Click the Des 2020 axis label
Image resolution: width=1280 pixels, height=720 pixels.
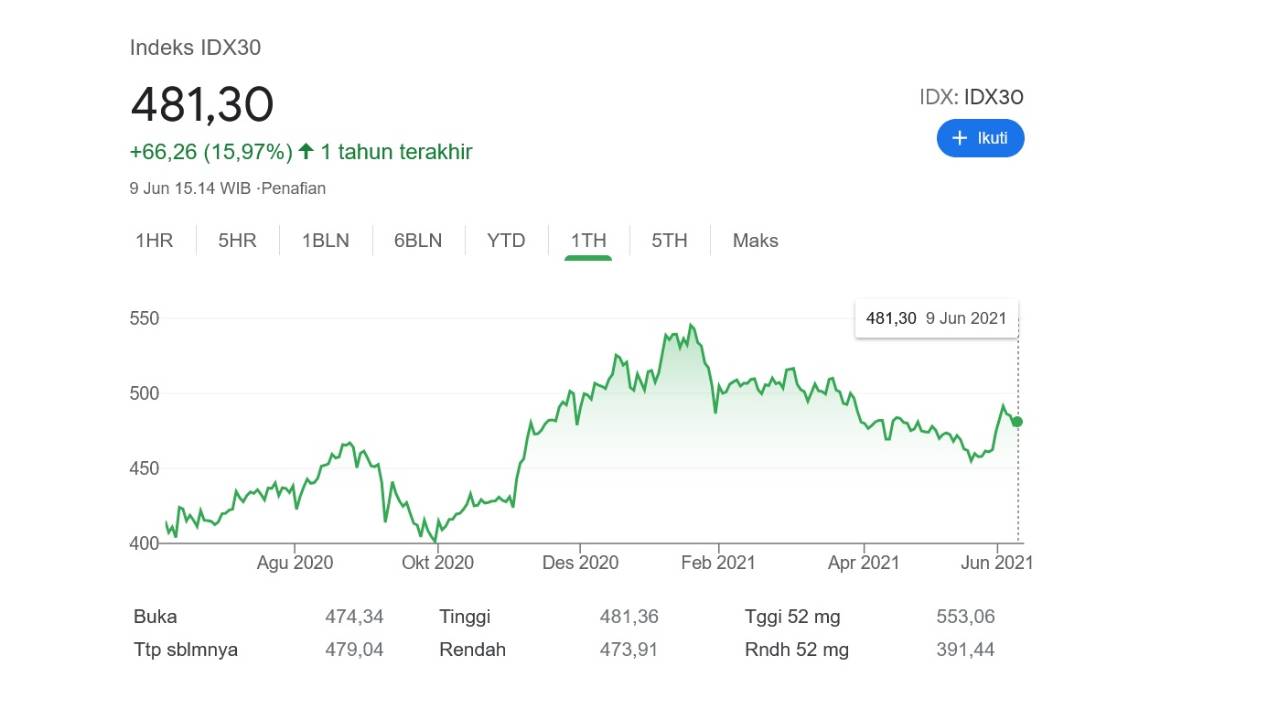tap(580, 563)
